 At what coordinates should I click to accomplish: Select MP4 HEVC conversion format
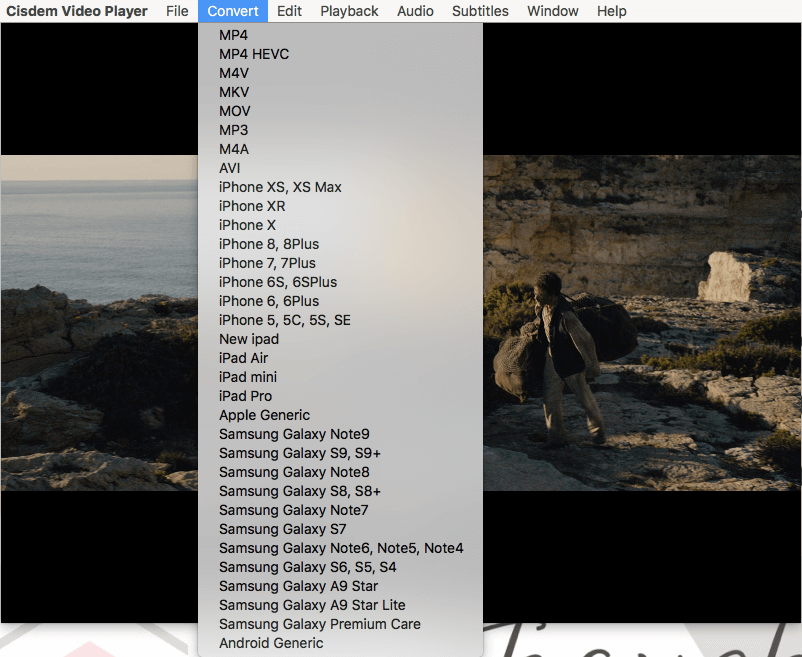(x=340, y=54)
